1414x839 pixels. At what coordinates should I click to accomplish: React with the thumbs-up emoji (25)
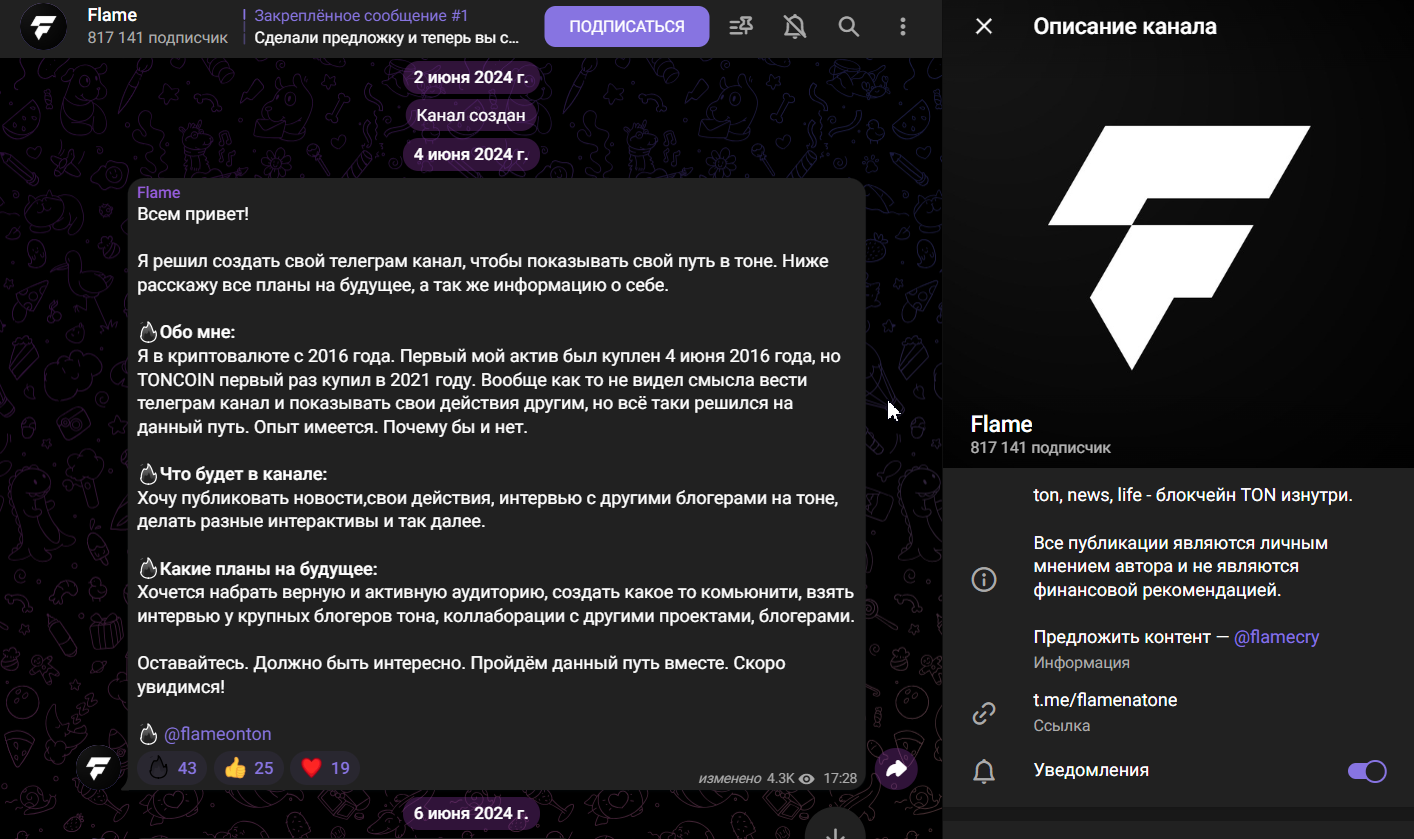(249, 768)
